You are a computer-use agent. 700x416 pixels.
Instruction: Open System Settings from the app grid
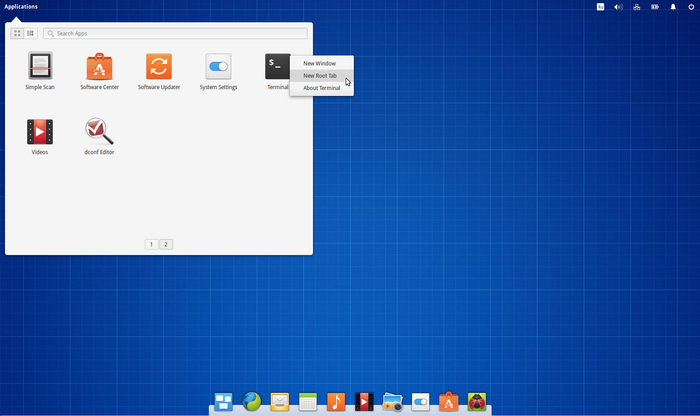point(218,68)
